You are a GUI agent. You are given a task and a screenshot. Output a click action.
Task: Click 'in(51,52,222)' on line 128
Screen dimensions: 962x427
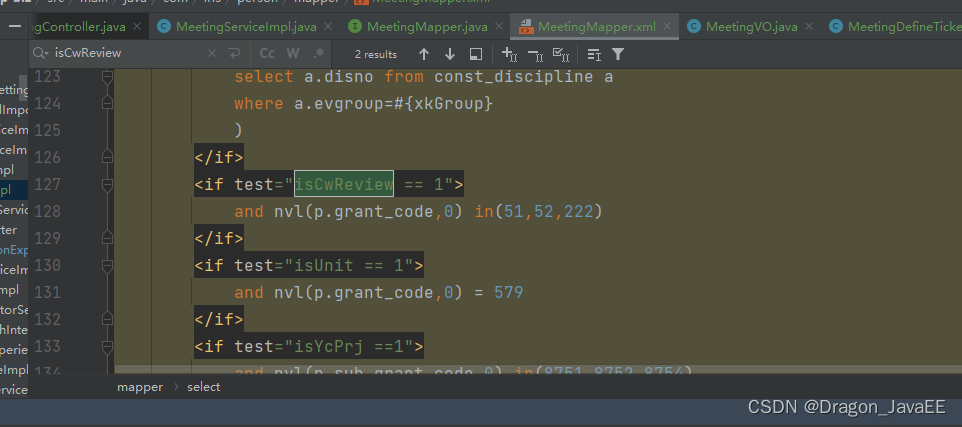(539, 212)
